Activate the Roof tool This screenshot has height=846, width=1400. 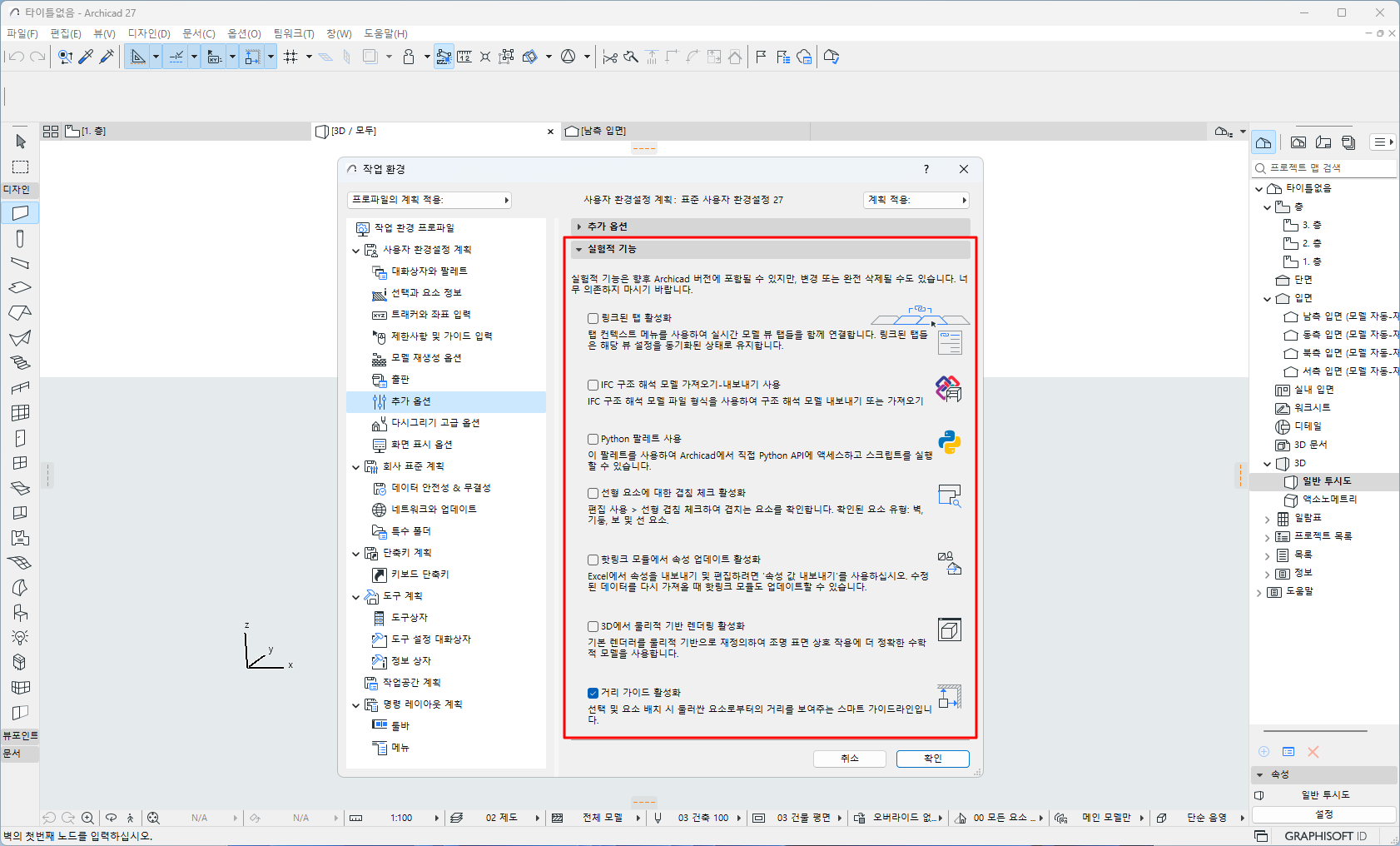[x=21, y=312]
